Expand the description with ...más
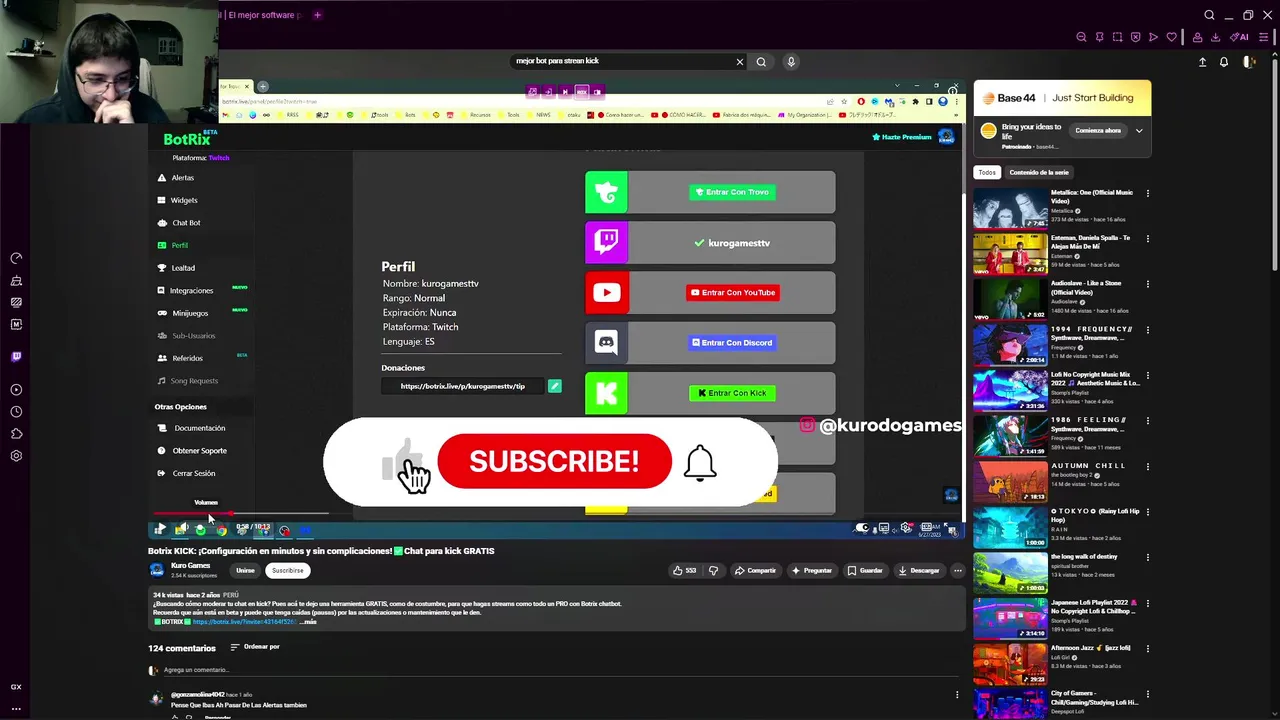 point(308,622)
